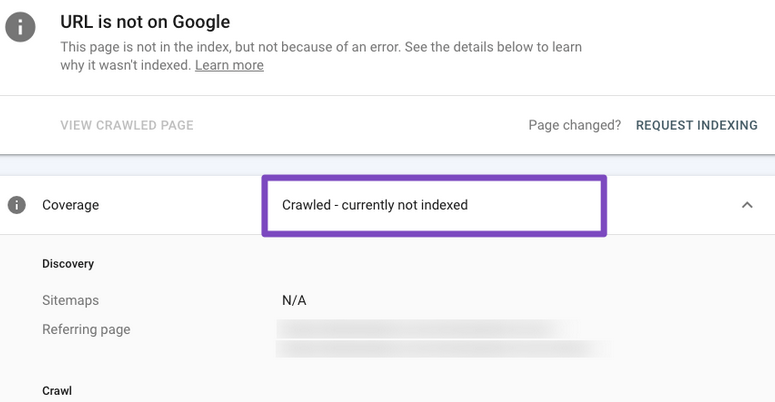Collapse the Coverage section with the chevron
Image resolution: width=775 pixels, height=402 pixels.
coord(747,205)
